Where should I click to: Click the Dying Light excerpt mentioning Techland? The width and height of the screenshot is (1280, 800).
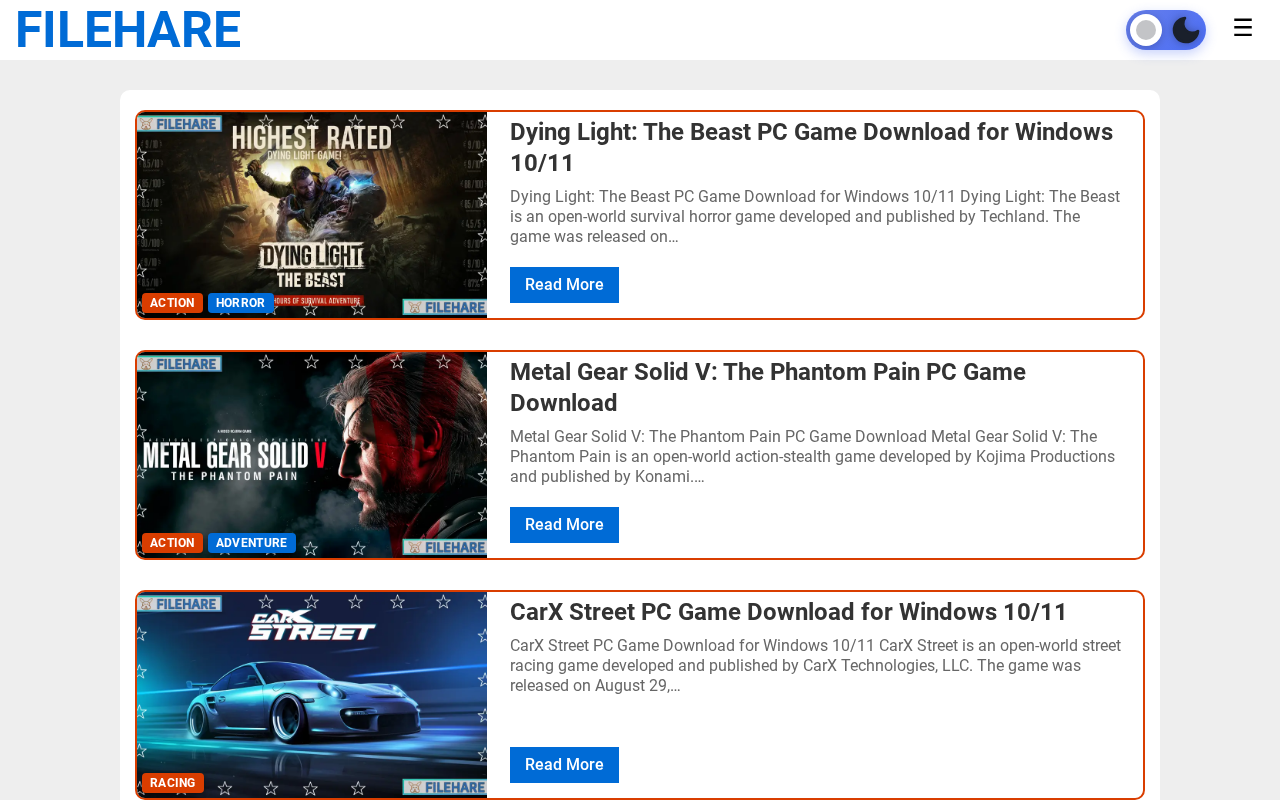(815, 217)
